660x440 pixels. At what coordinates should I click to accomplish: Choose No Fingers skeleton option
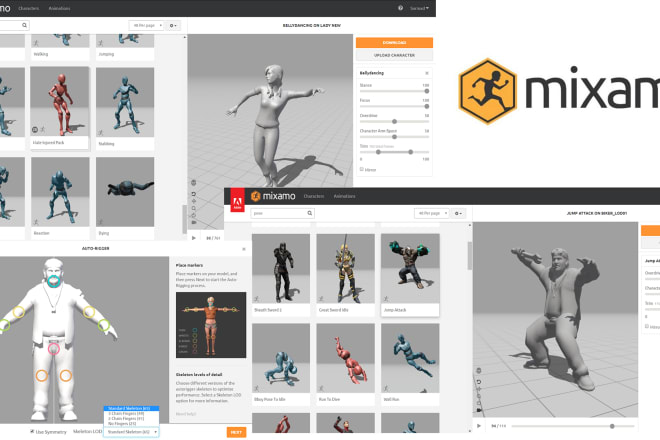(x=131, y=424)
